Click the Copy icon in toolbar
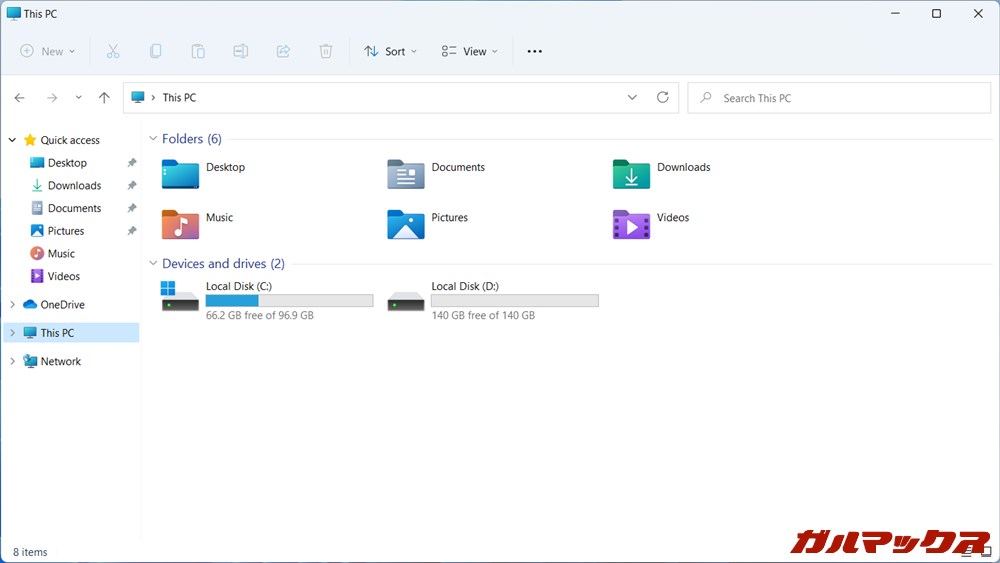Image resolution: width=1000 pixels, height=563 pixels. (156, 51)
